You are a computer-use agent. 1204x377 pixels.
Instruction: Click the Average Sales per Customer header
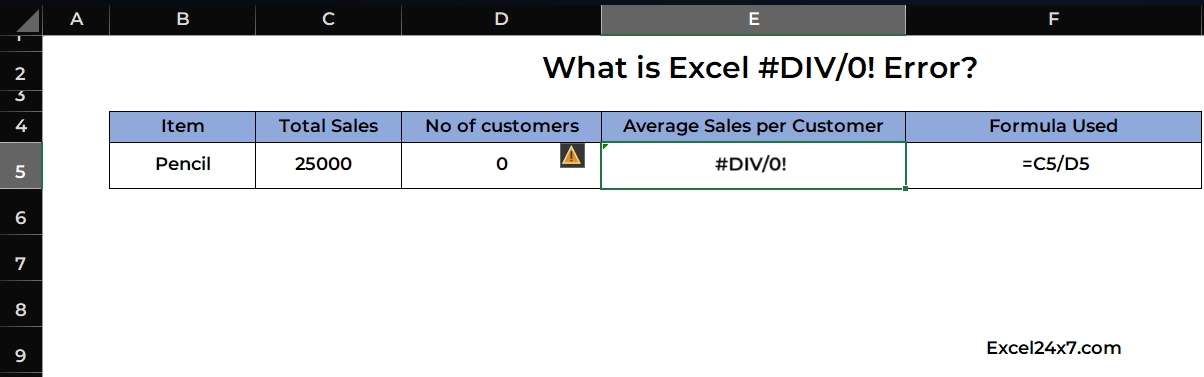click(753, 126)
